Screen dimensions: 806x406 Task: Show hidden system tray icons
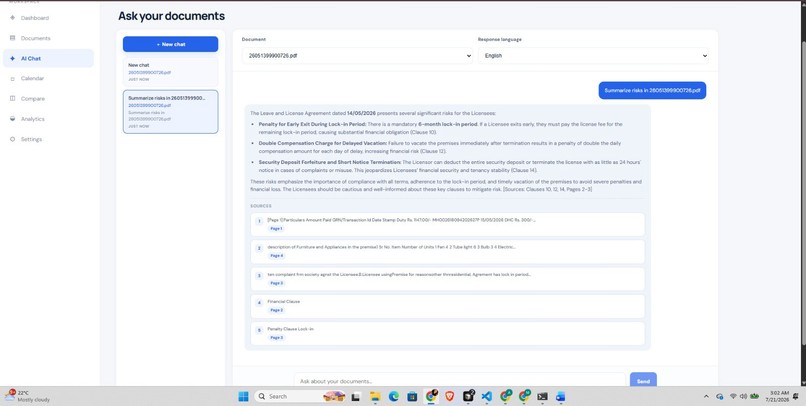click(x=706, y=396)
